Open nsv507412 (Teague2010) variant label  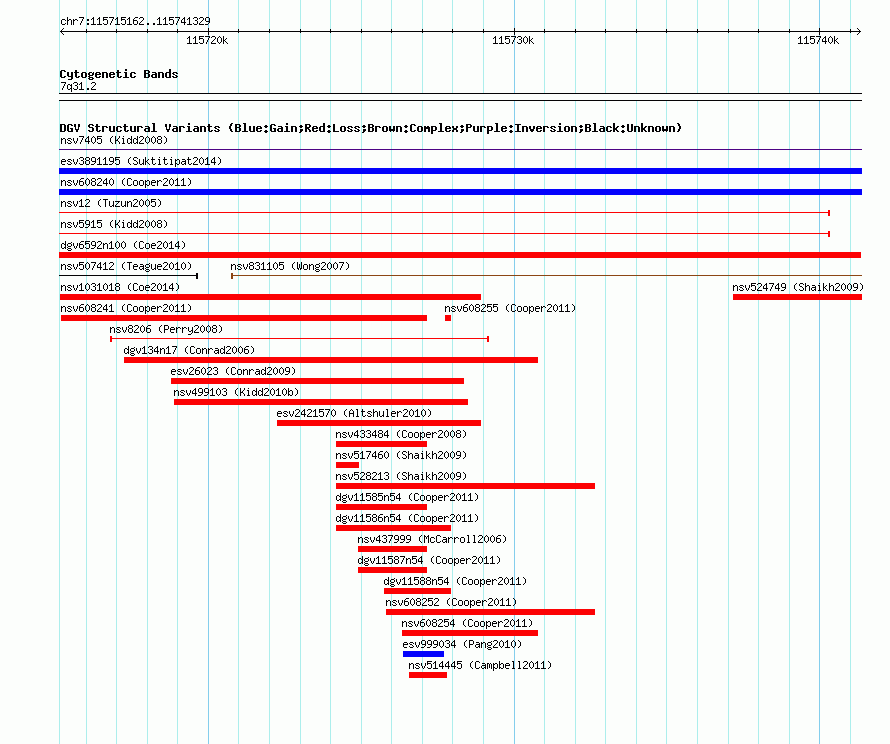click(x=126, y=266)
